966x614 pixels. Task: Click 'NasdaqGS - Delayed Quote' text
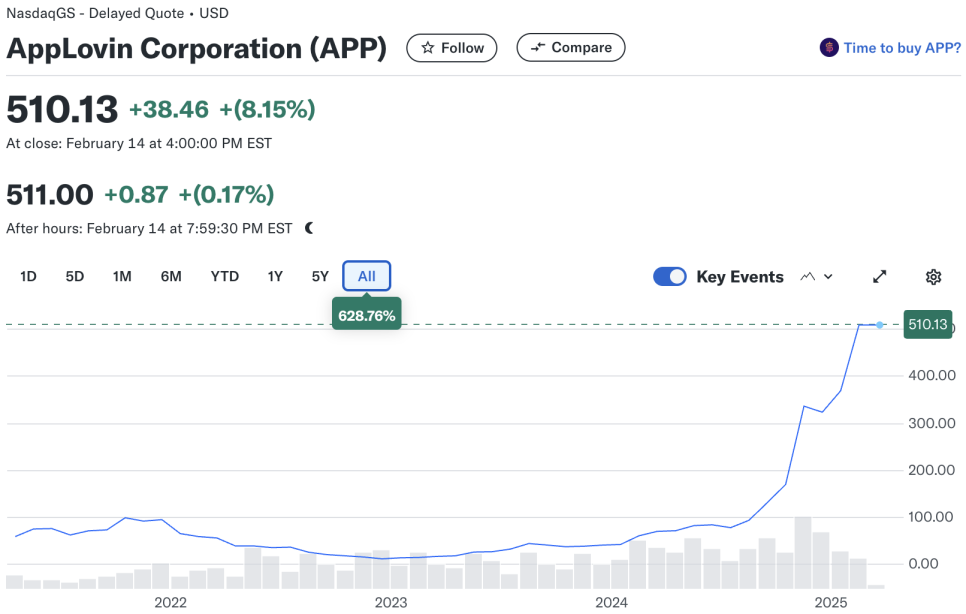[95, 14]
